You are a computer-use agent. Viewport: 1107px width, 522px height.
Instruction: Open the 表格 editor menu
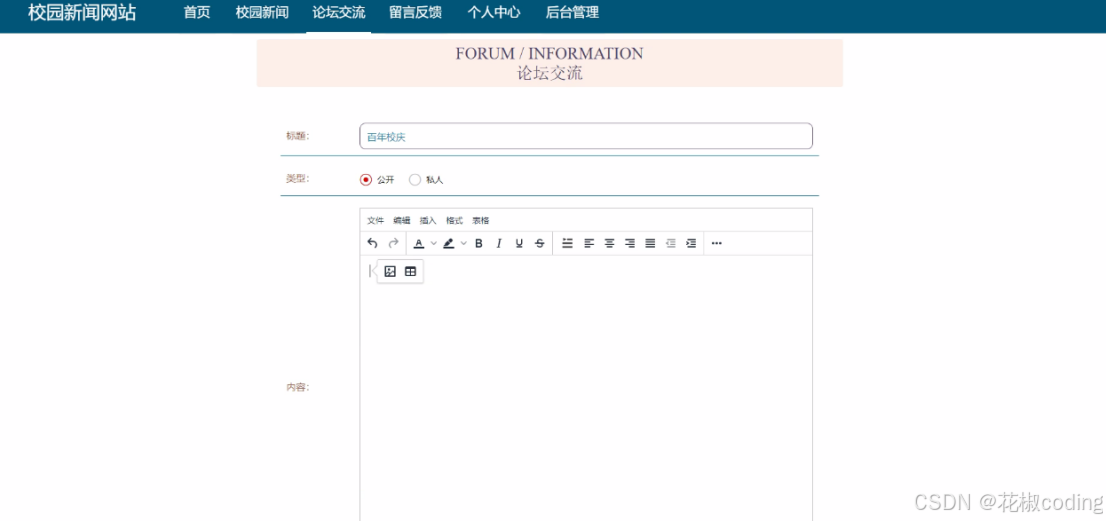(481, 220)
